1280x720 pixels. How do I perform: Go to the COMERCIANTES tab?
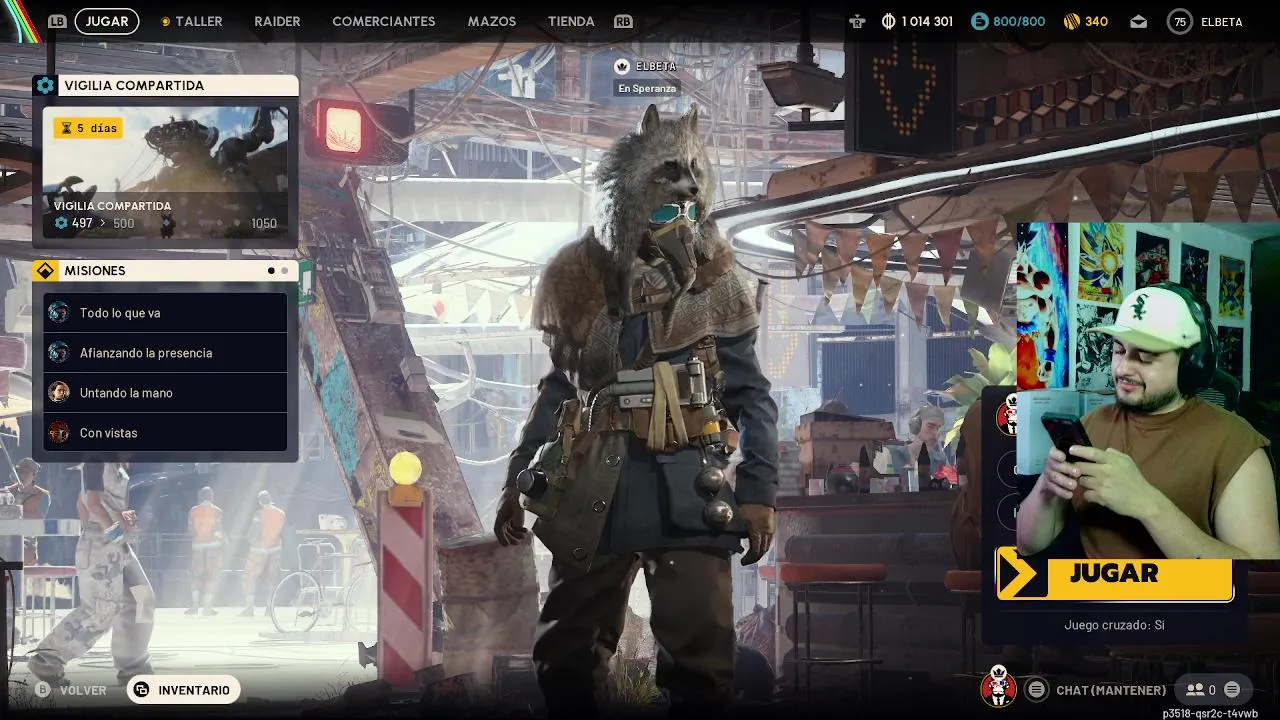(383, 21)
